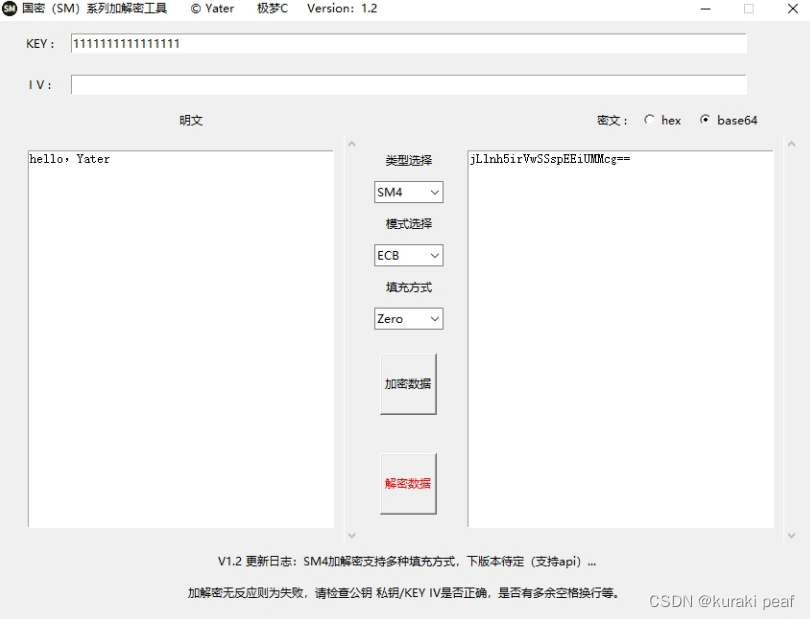Open the Zero padding method dropdown
This screenshot has width=810, height=619.
[409, 319]
